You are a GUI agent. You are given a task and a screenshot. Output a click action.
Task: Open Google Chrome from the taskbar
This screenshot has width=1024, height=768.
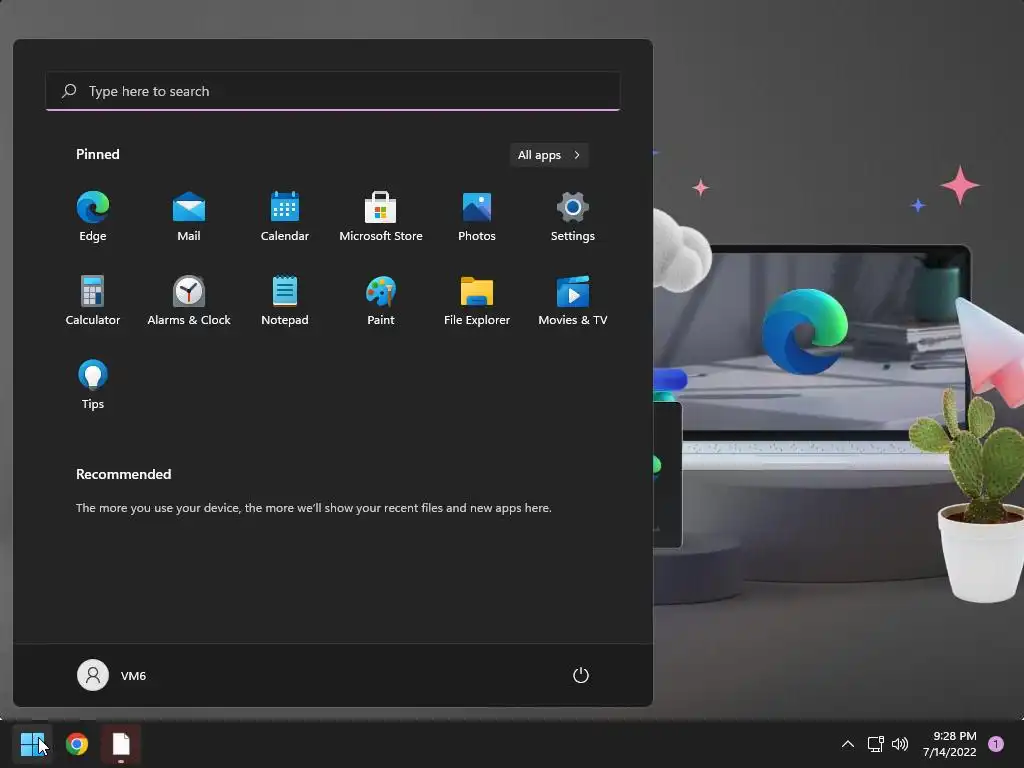[77, 744]
